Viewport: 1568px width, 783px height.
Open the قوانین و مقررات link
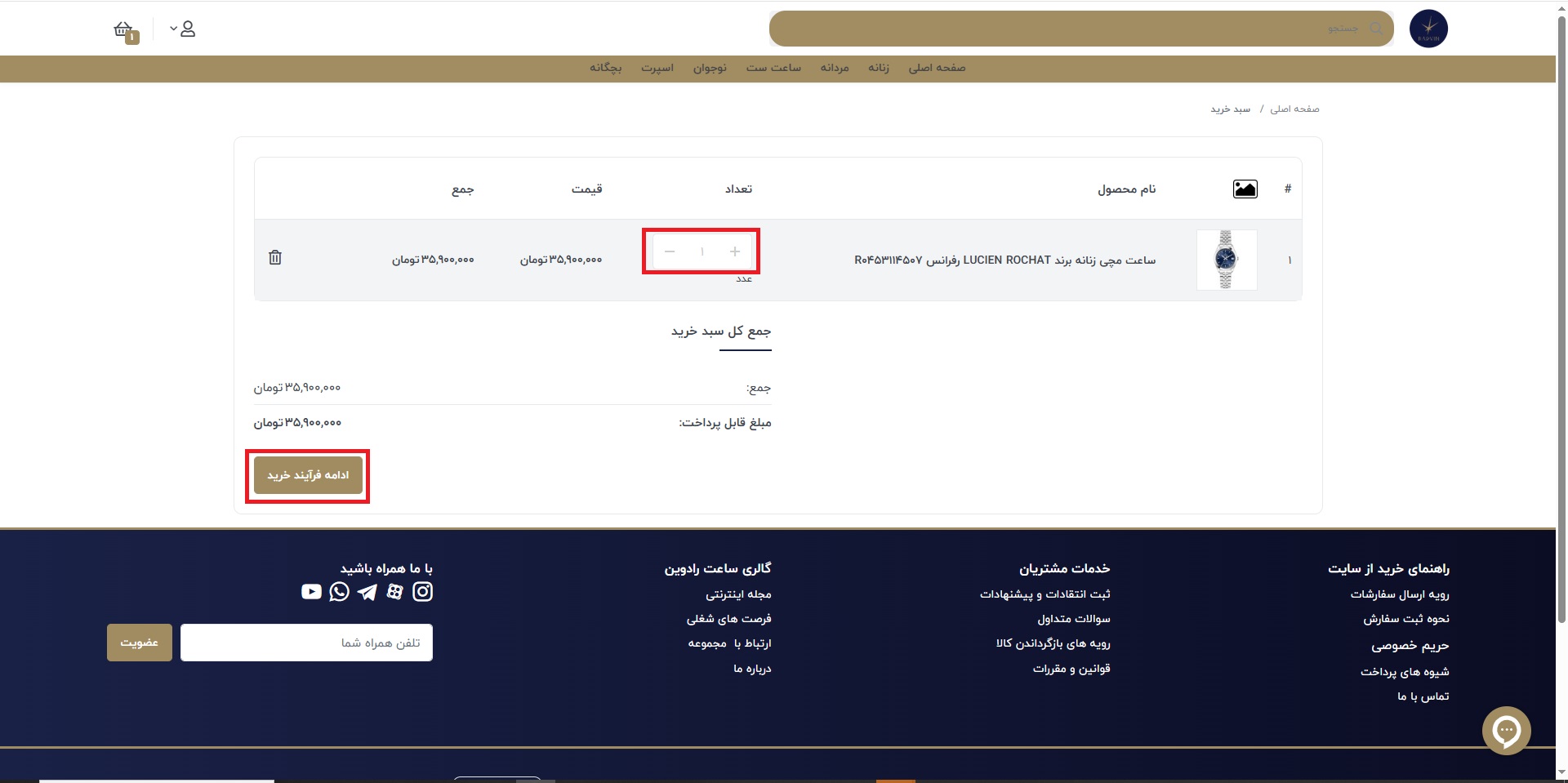pos(1071,669)
